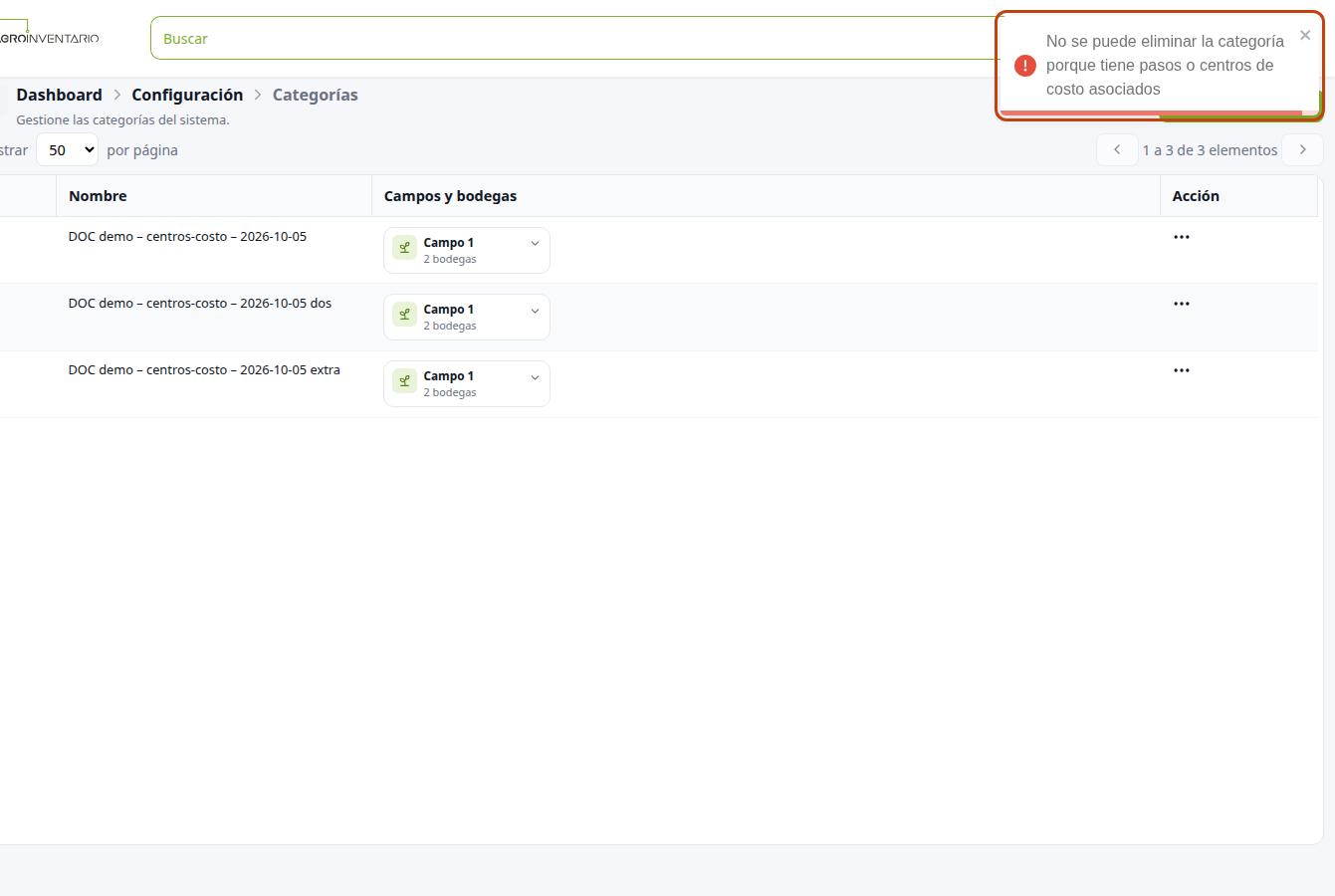This screenshot has width=1335, height=896.
Task: Click the AgroInventario logo
Action: click(50, 38)
